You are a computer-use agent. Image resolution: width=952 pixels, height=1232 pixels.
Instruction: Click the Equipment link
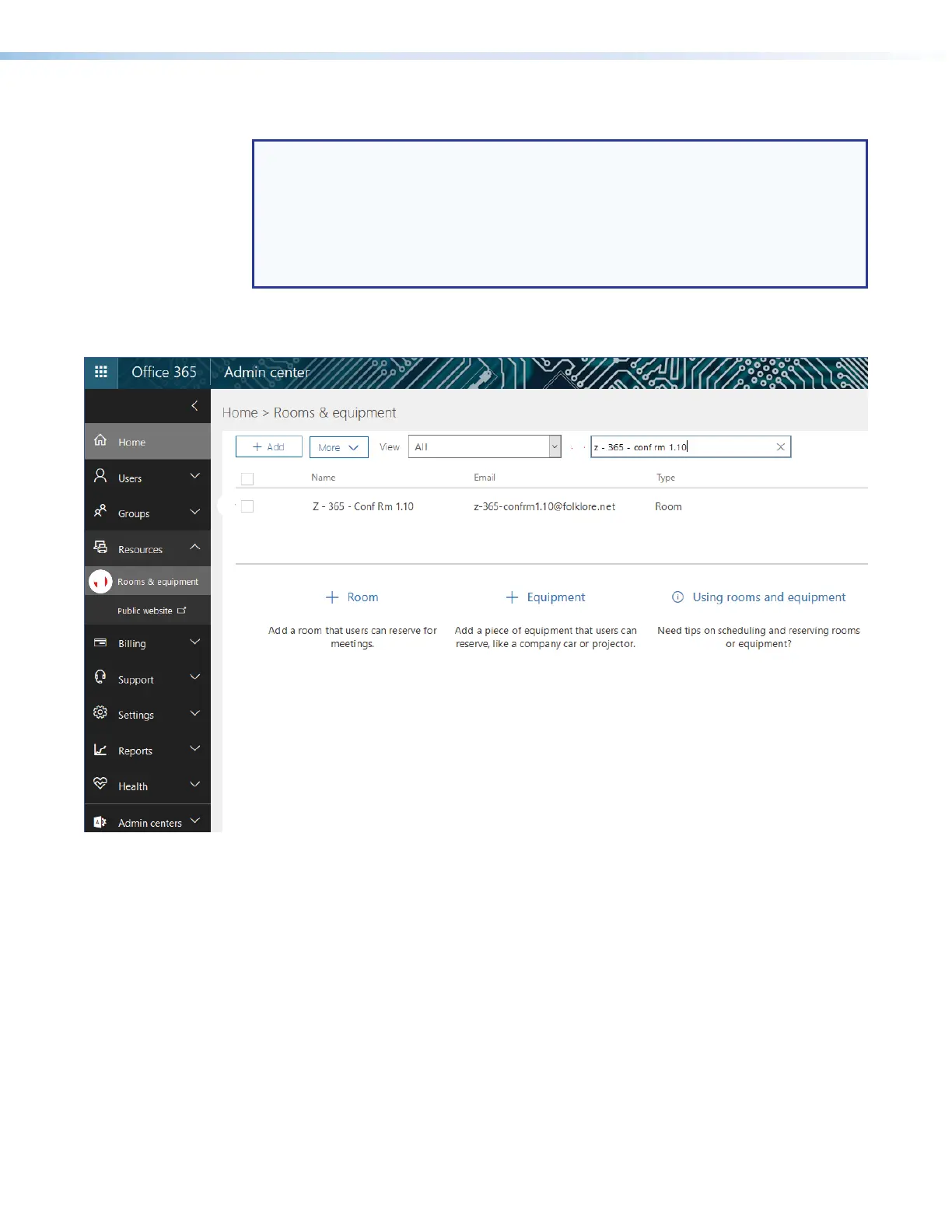tap(556, 597)
